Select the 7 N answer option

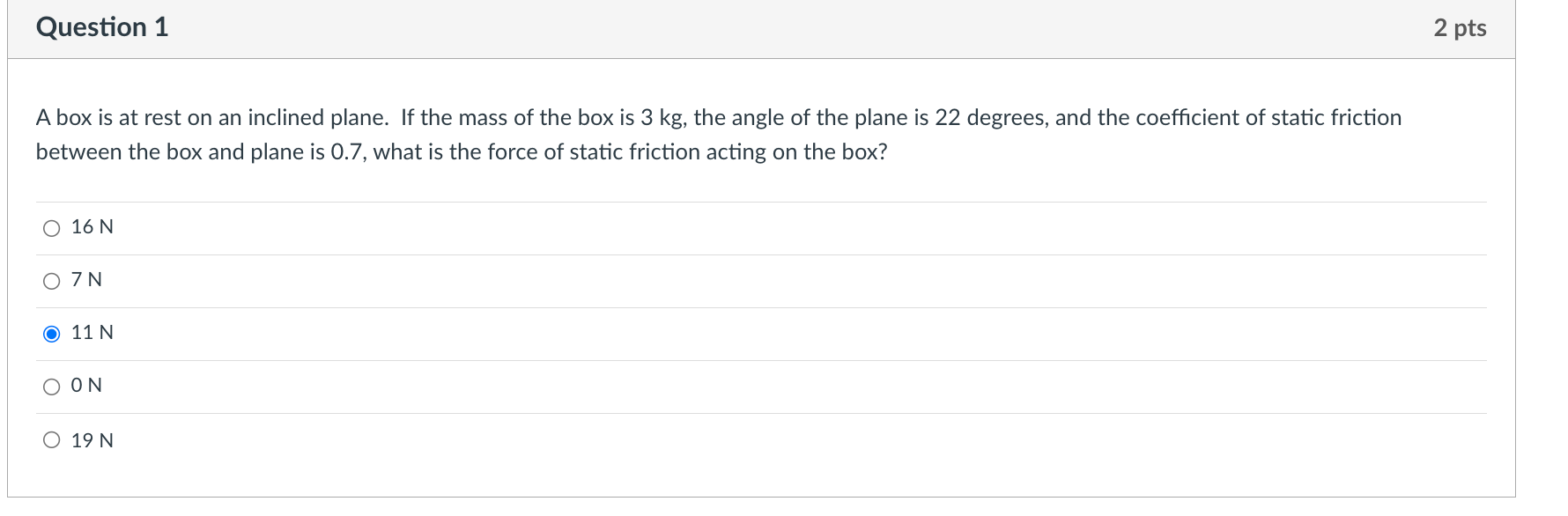tap(52, 280)
